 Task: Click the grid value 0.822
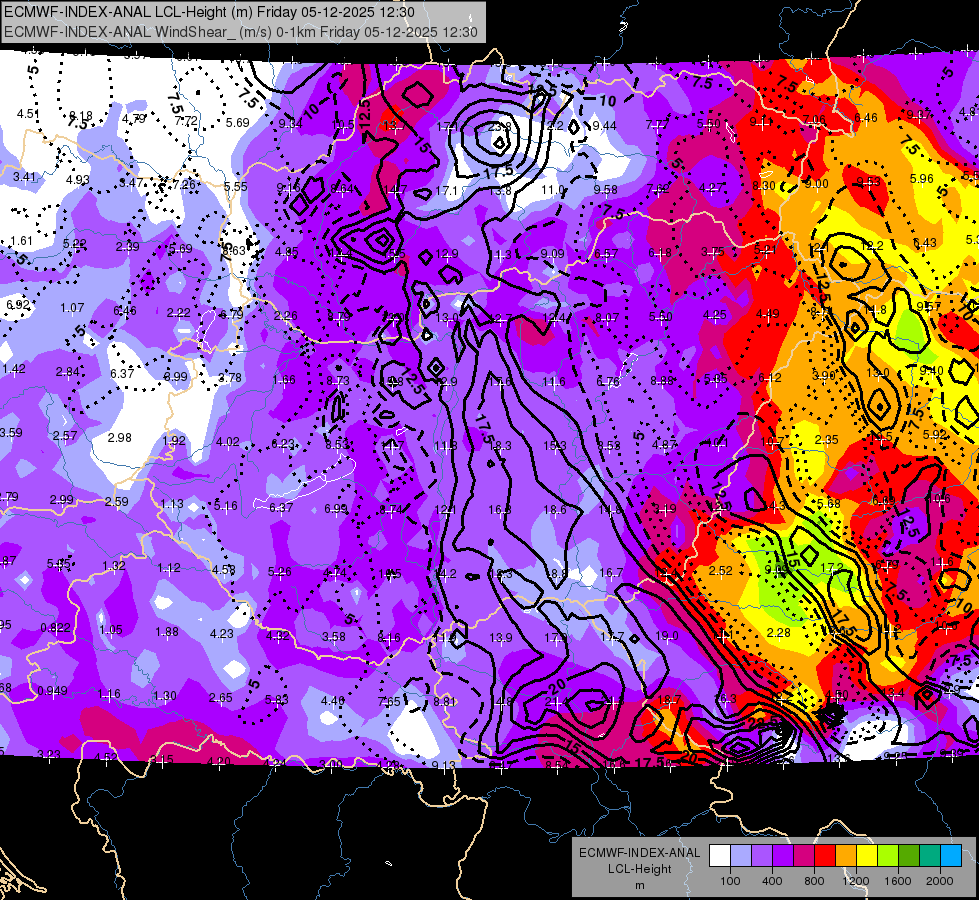[x=56, y=627]
